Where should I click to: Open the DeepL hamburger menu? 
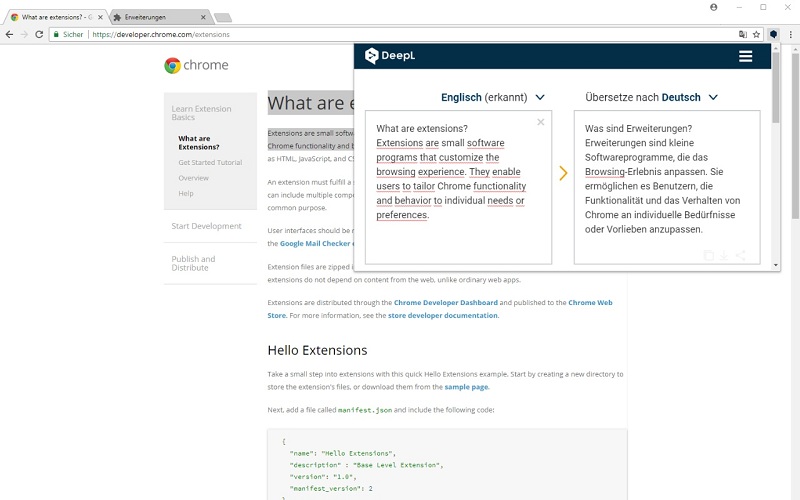[745, 56]
